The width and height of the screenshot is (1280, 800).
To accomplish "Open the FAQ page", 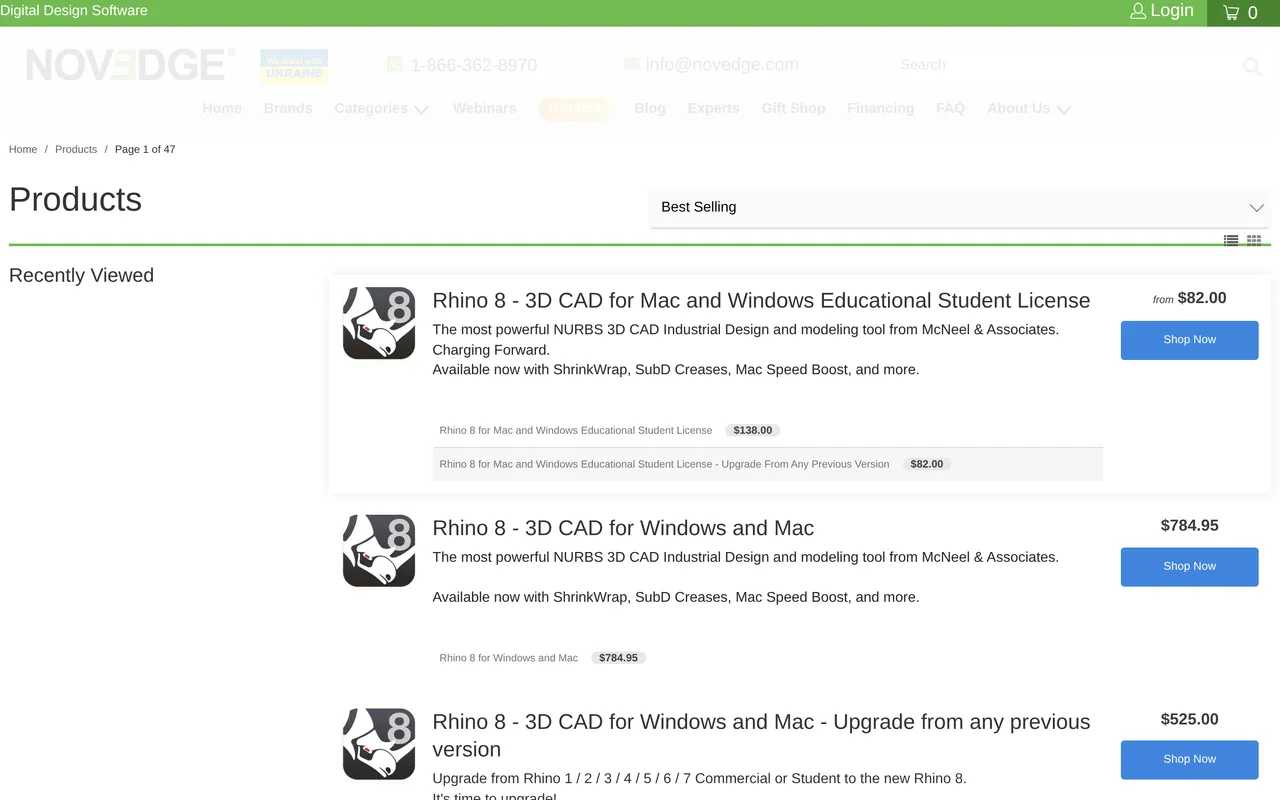I will (950, 108).
